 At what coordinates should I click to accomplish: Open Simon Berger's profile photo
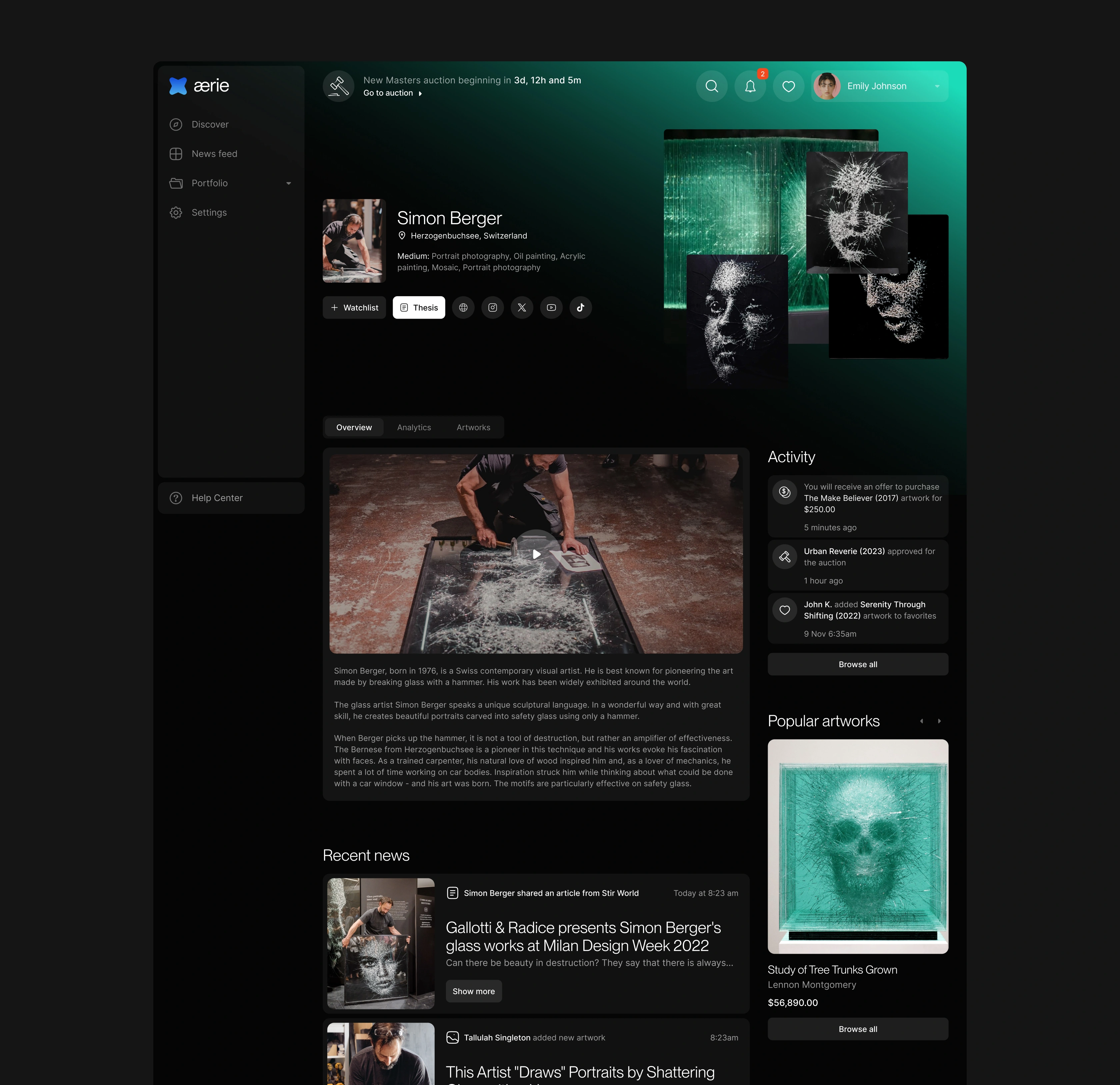coord(354,241)
